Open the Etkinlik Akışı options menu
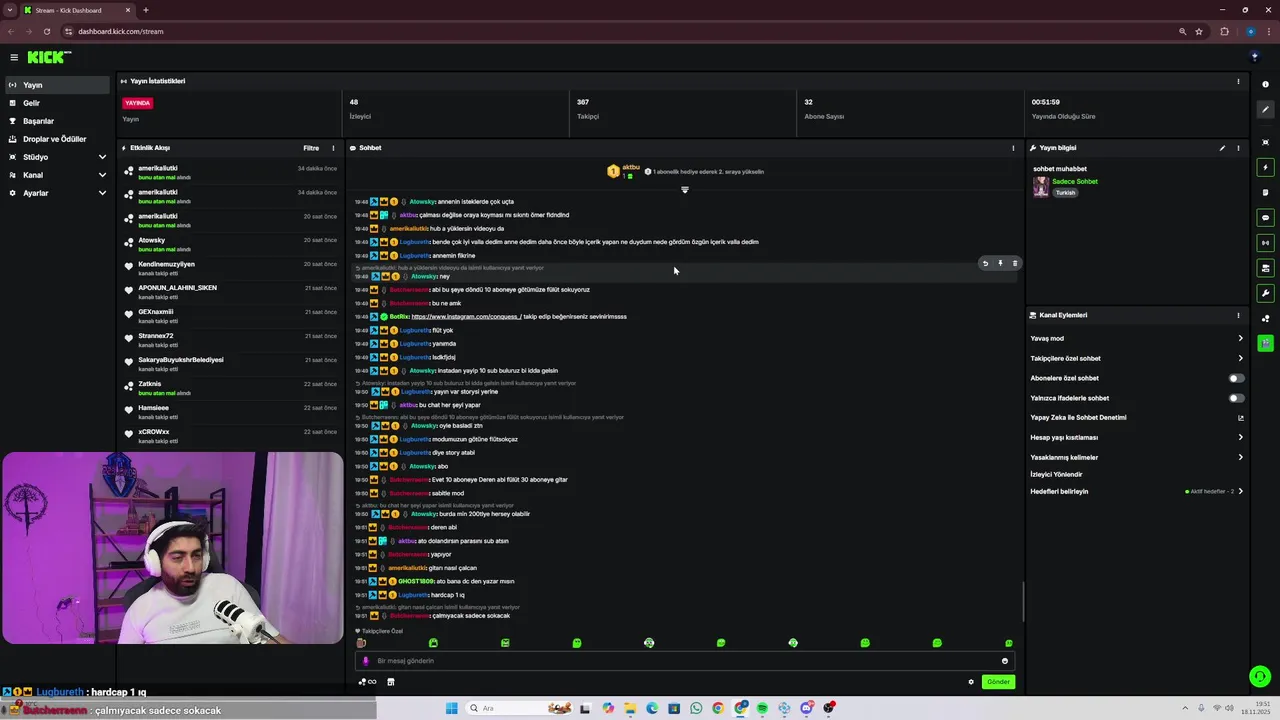Image resolution: width=1280 pixels, height=720 pixels. [x=333, y=148]
